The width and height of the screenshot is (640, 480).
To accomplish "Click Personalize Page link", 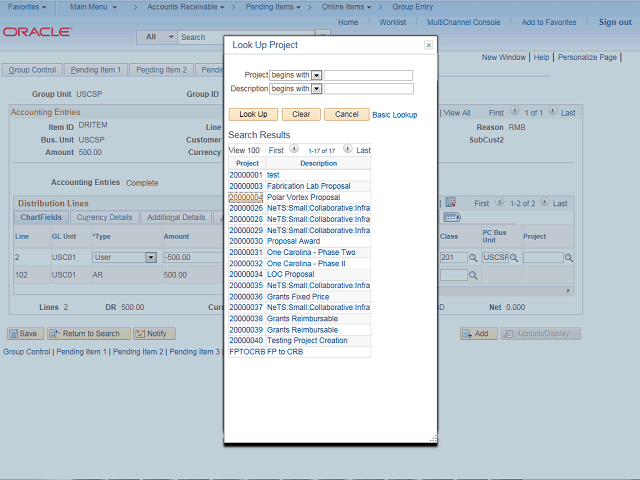I will (587, 58).
